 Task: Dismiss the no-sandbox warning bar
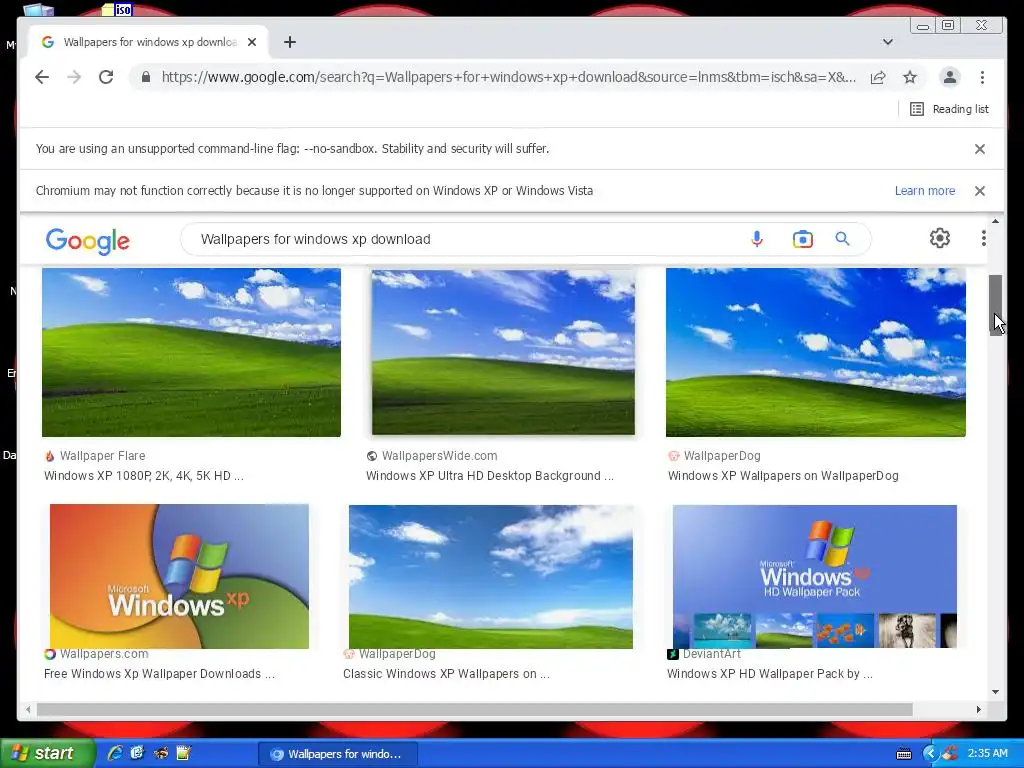[x=980, y=149]
